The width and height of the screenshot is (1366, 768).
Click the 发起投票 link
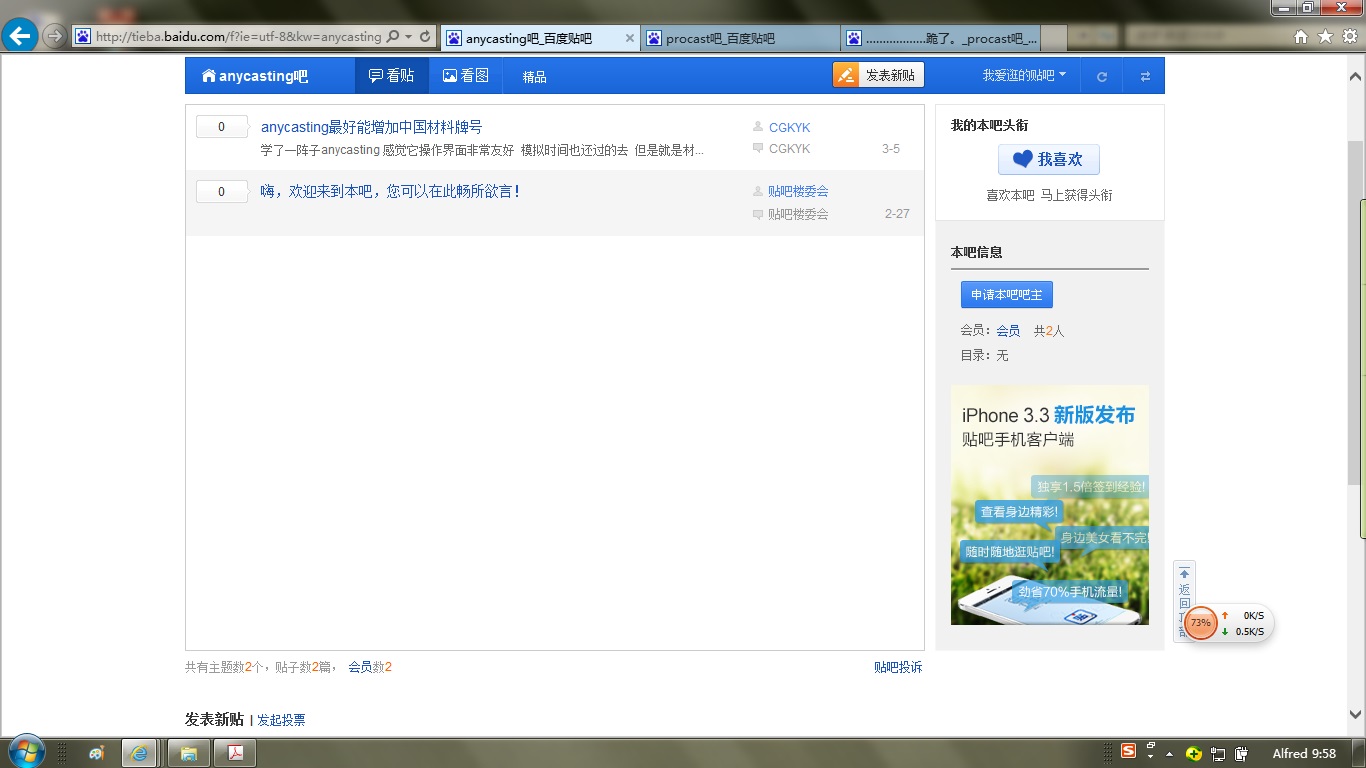(x=282, y=720)
